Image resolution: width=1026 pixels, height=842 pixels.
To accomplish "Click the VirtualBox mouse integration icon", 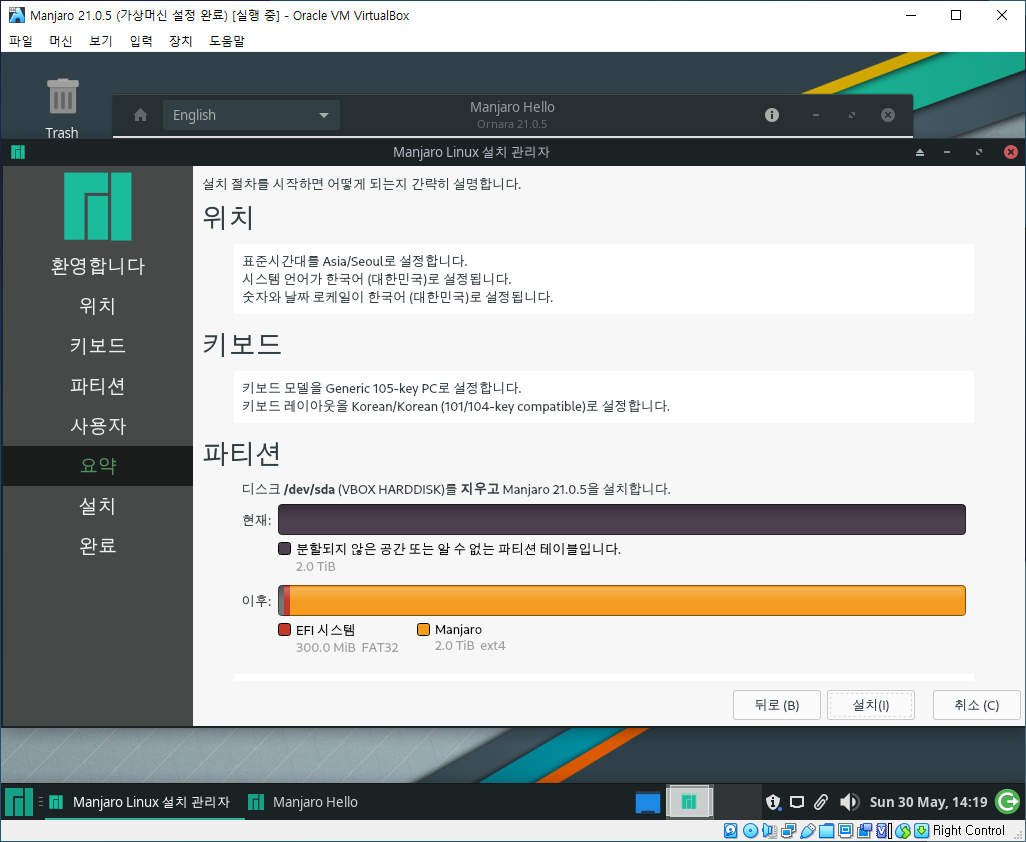I will [x=903, y=831].
